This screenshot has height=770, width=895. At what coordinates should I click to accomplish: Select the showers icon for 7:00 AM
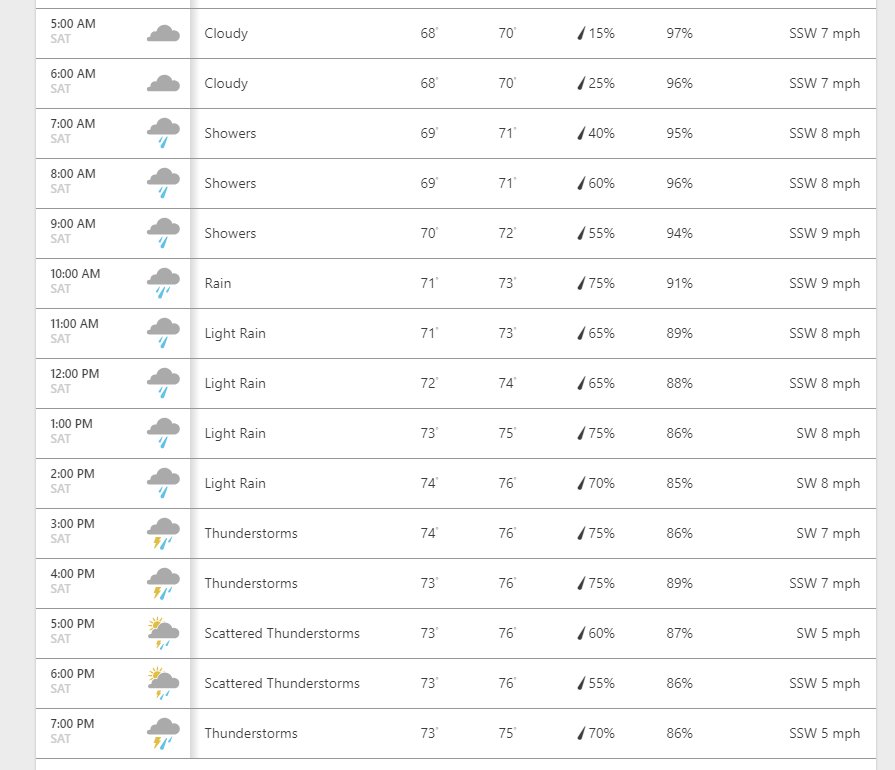coord(163,133)
